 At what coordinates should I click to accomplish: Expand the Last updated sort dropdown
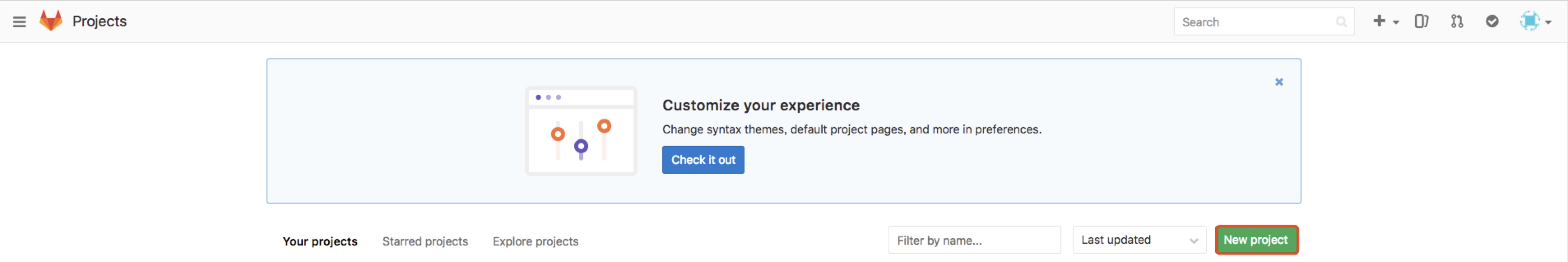[1138, 240]
